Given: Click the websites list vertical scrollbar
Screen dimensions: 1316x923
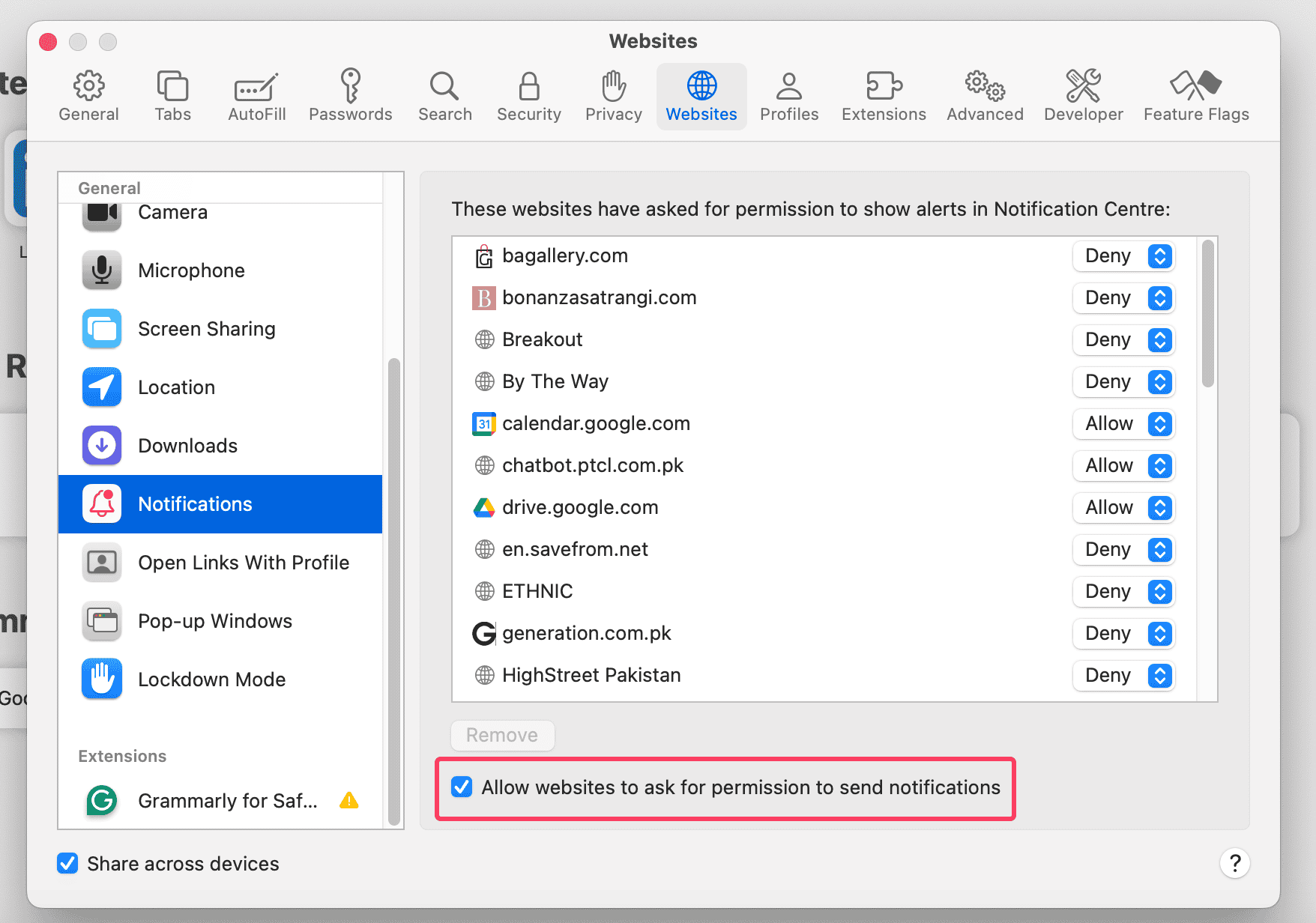Looking at the screenshot, I should point(1207,315).
